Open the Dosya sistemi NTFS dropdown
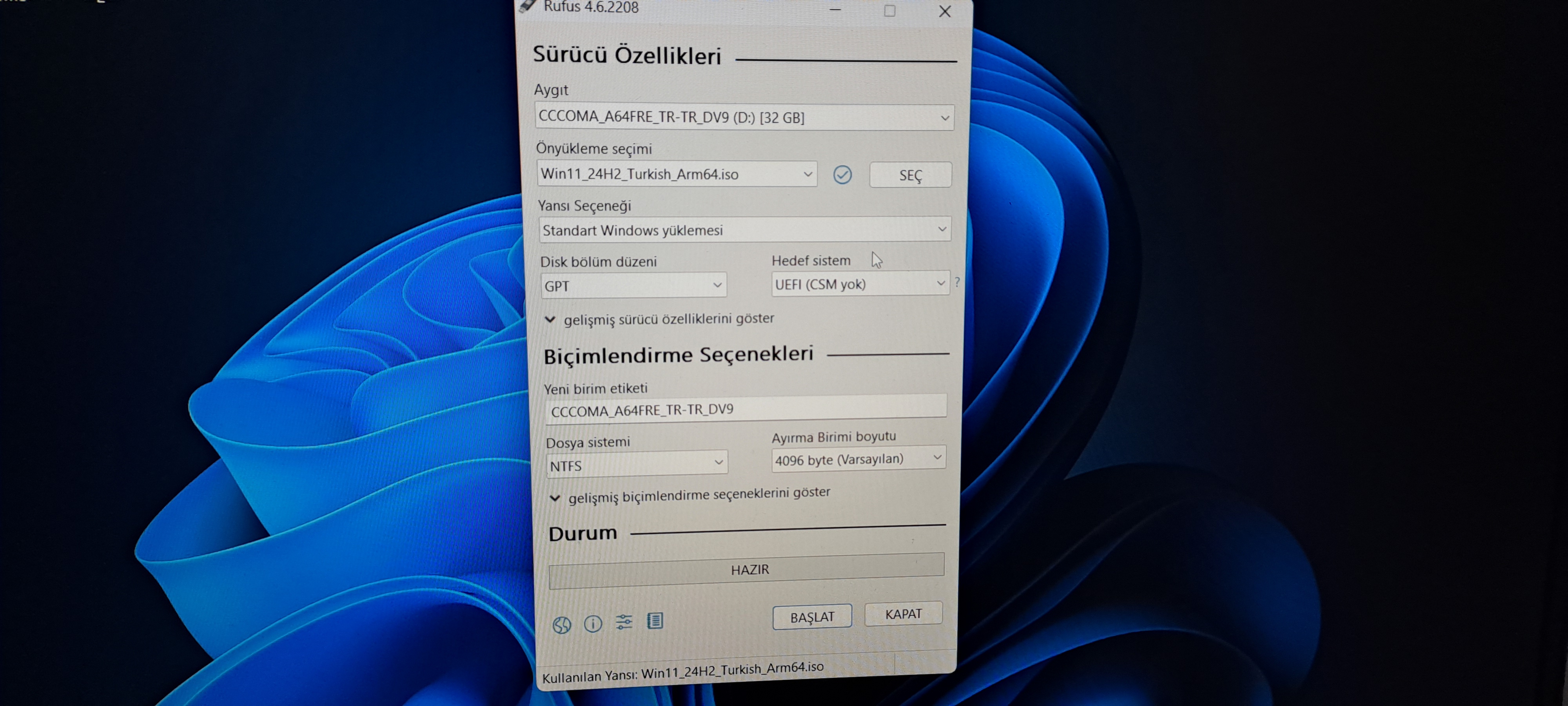 point(637,464)
